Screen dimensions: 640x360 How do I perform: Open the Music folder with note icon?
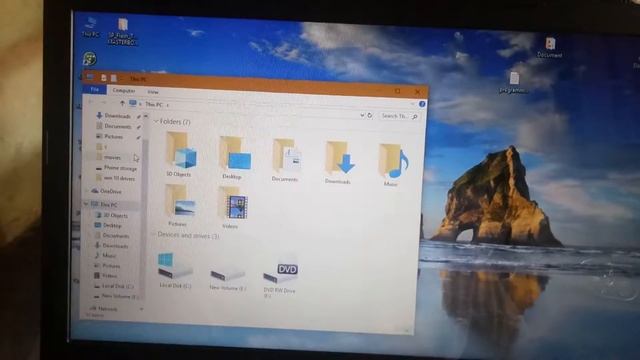click(x=392, y=164)
